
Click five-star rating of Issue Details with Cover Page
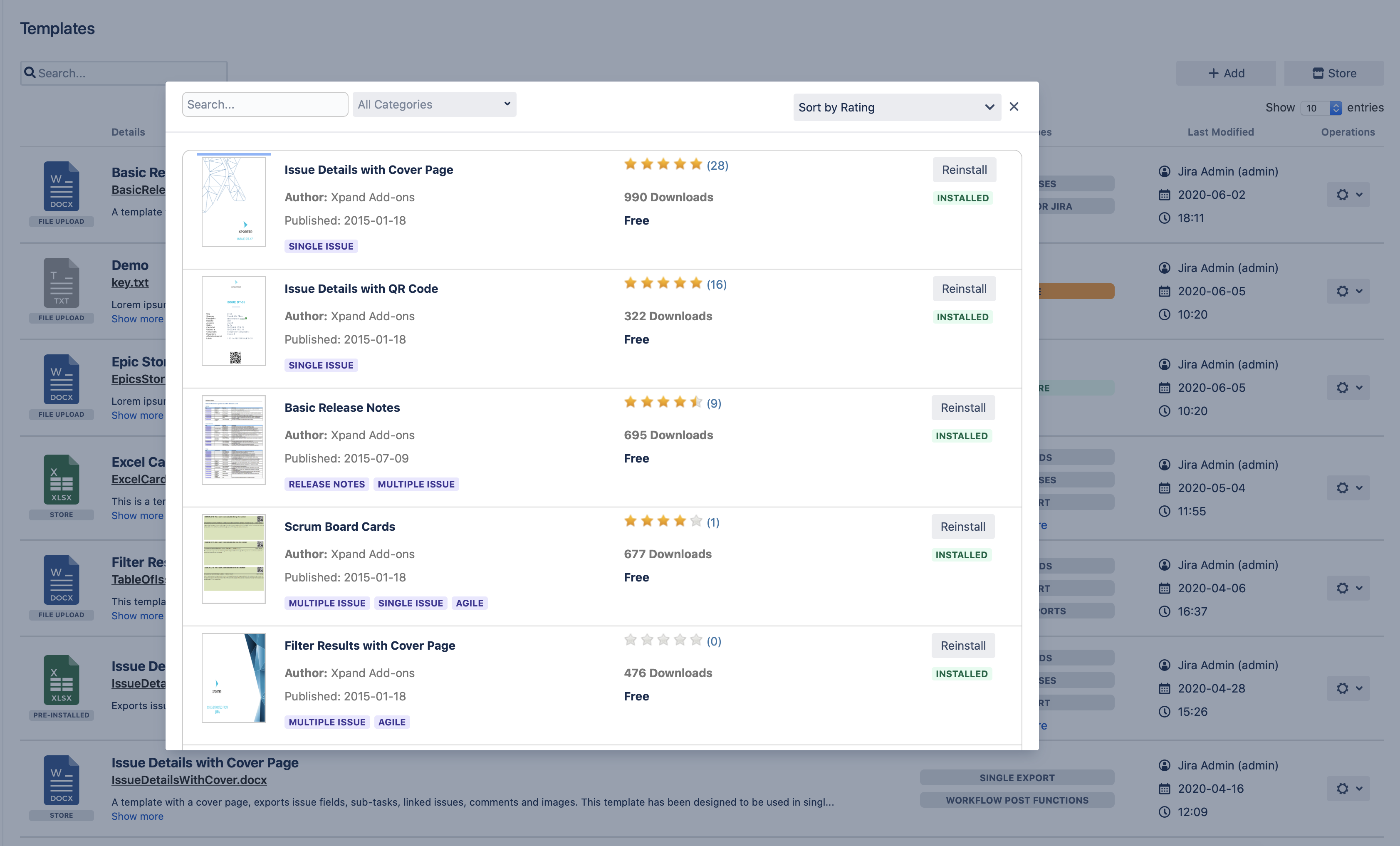(663, 165)
